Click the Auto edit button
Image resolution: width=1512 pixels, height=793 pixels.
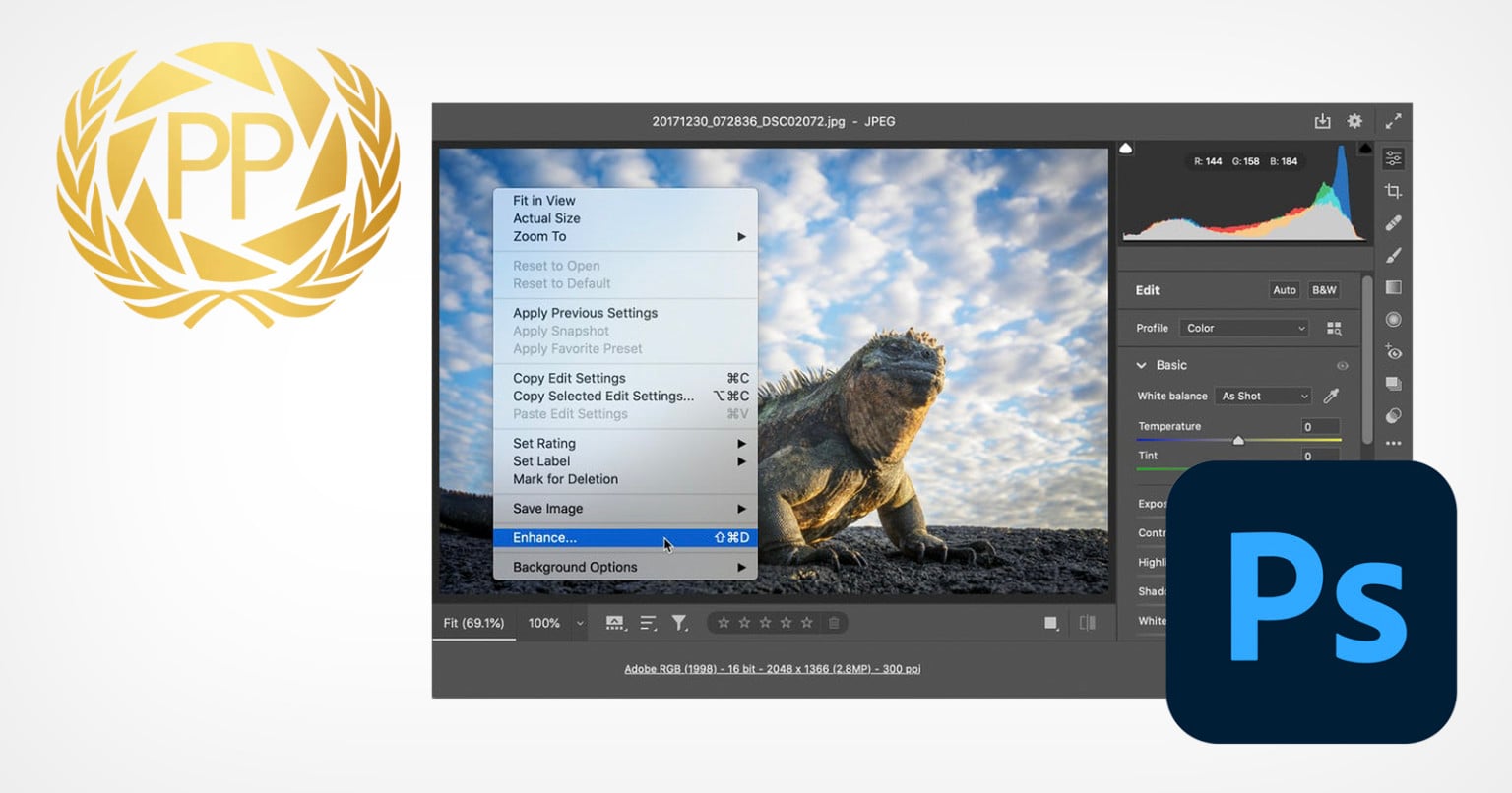[x=1284, y=290]
